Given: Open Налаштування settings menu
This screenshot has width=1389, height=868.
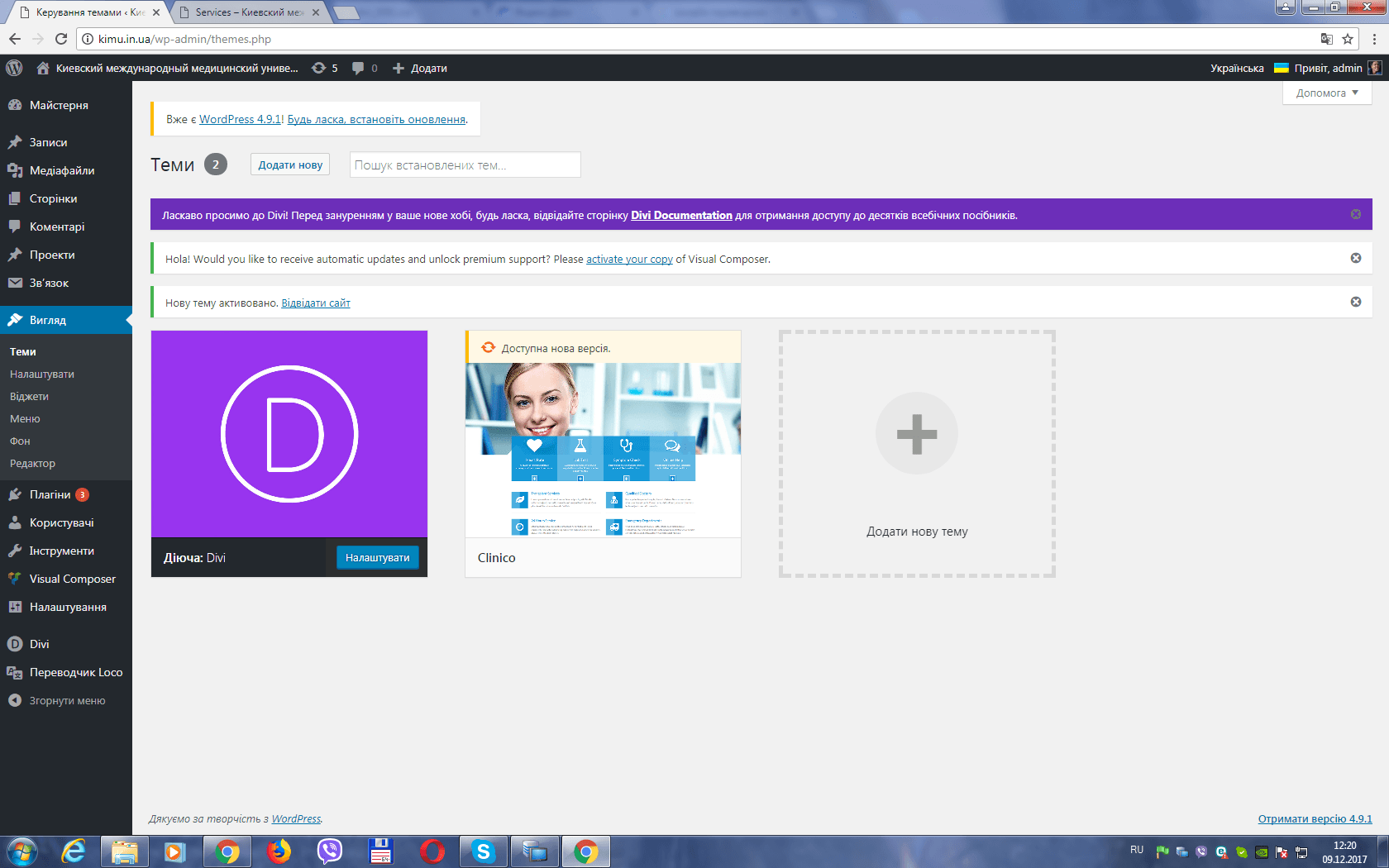Looking at the screenshot, I should coord(66,607).
